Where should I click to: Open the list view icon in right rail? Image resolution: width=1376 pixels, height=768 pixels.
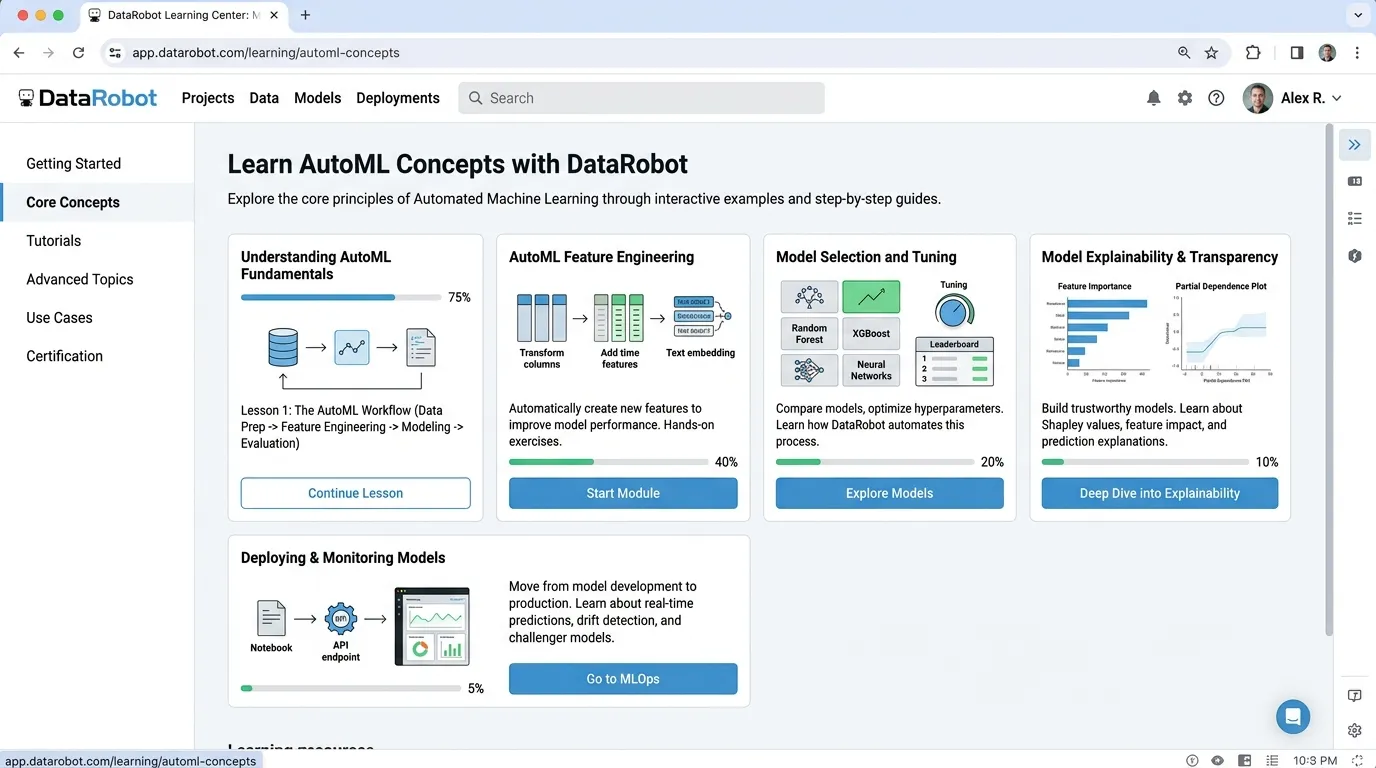[1354, 218]
